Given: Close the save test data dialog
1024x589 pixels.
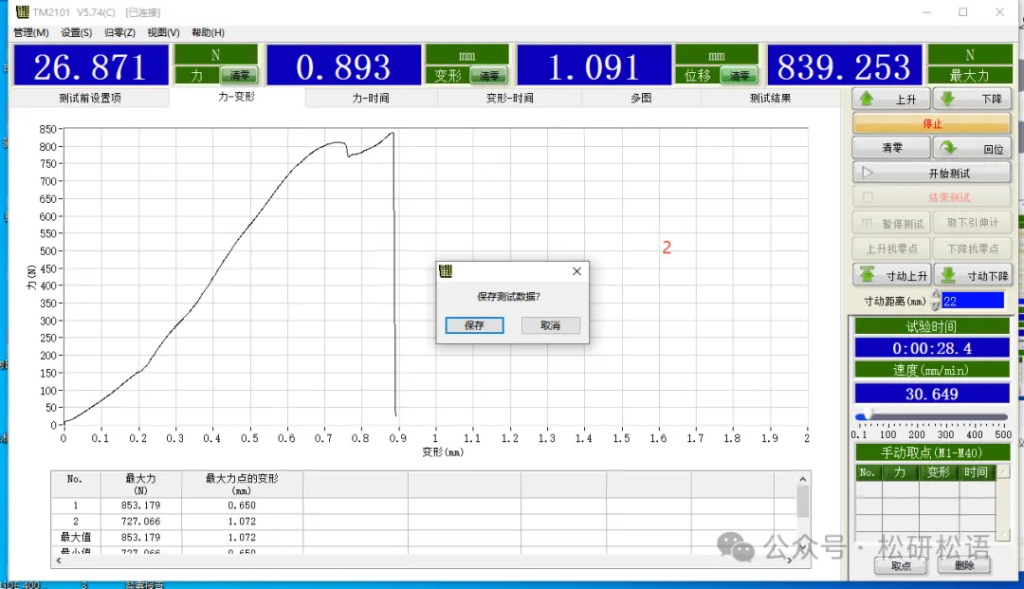Looking at the screenshot, I should 577,271.
